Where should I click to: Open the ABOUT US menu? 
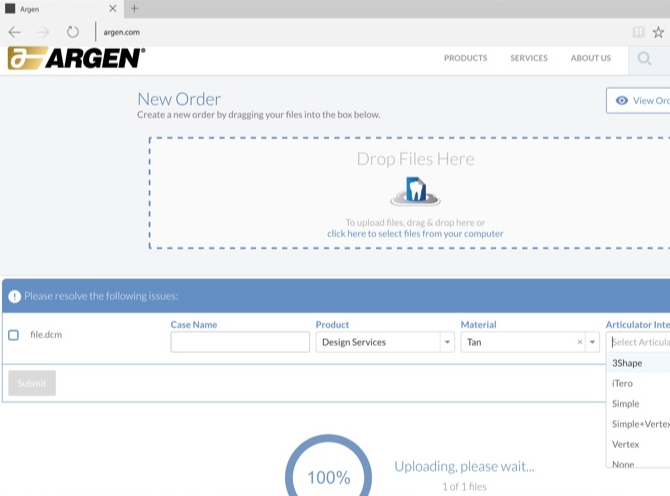click(x=591, y=58)
